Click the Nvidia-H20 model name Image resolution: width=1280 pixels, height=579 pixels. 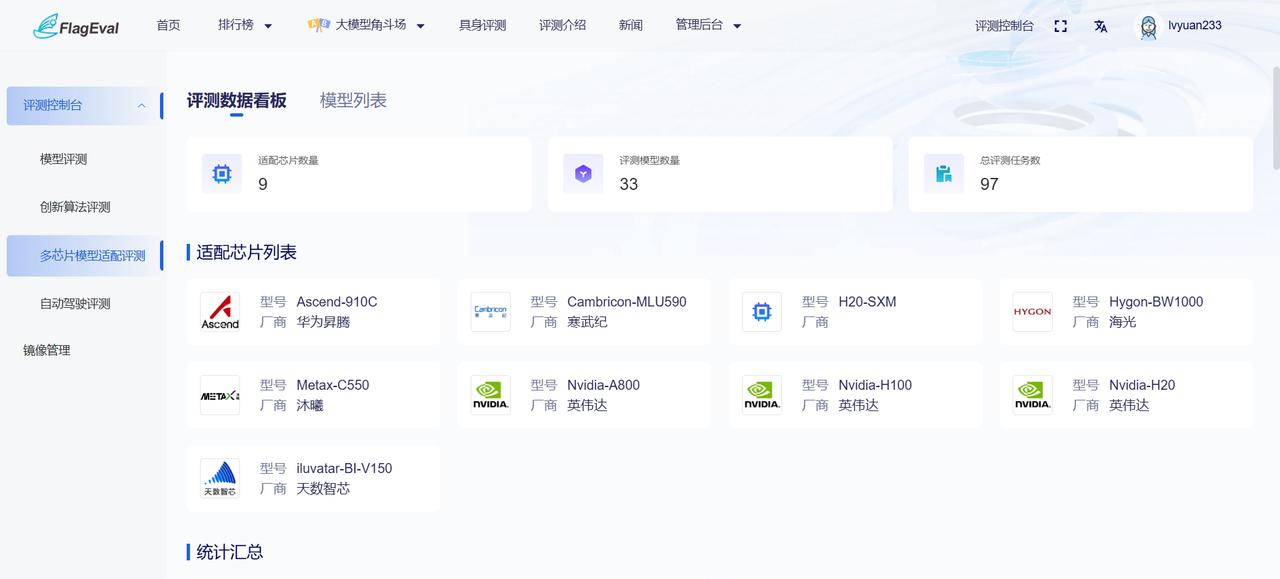(x=1142, y=385)
